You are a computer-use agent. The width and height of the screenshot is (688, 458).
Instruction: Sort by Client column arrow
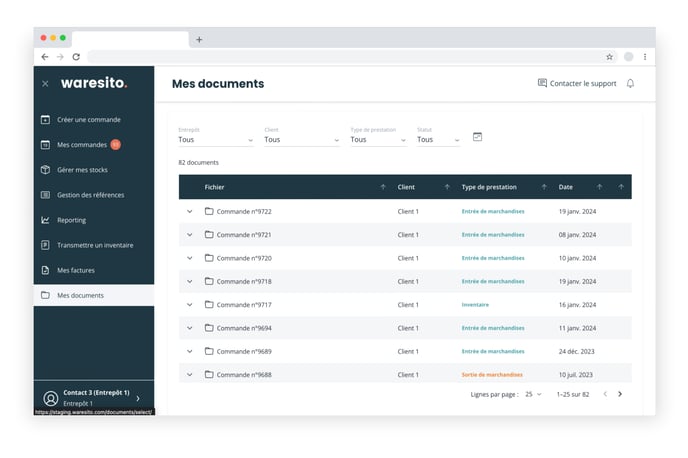[x=447, y=187]
